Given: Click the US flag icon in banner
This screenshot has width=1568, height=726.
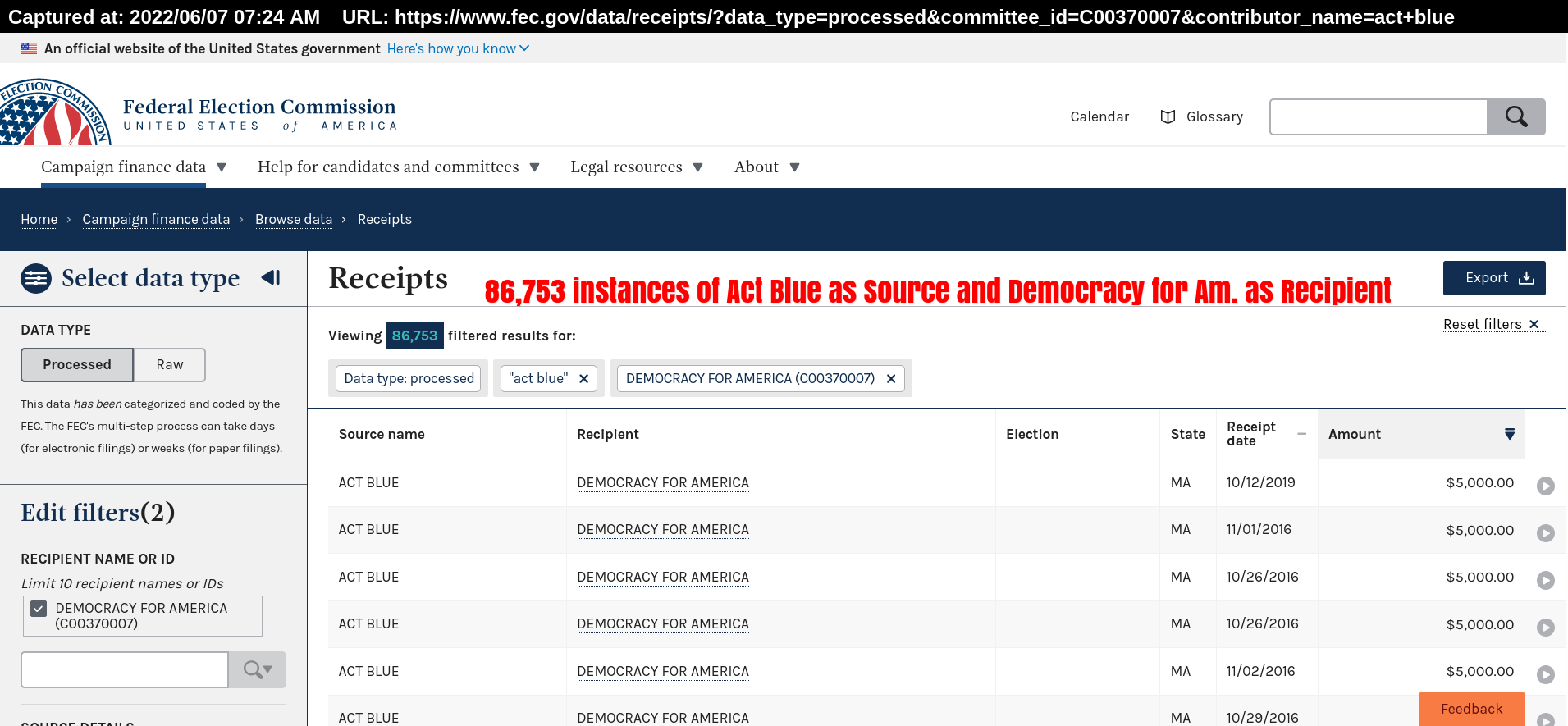Looking at the screenshot, I should coord(29,48).
